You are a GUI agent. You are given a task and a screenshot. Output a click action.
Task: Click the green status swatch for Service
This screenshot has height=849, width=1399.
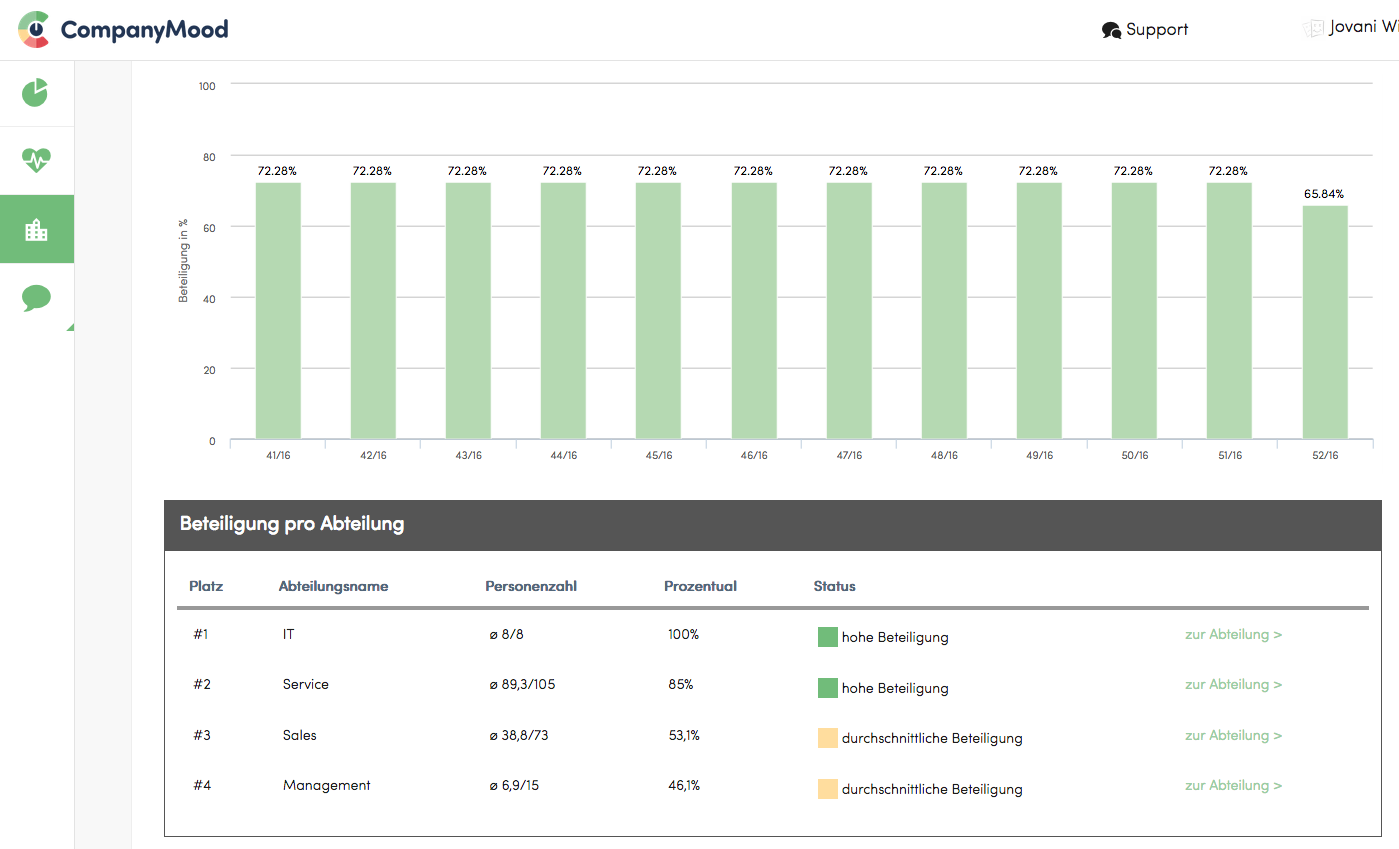point(827,688)
